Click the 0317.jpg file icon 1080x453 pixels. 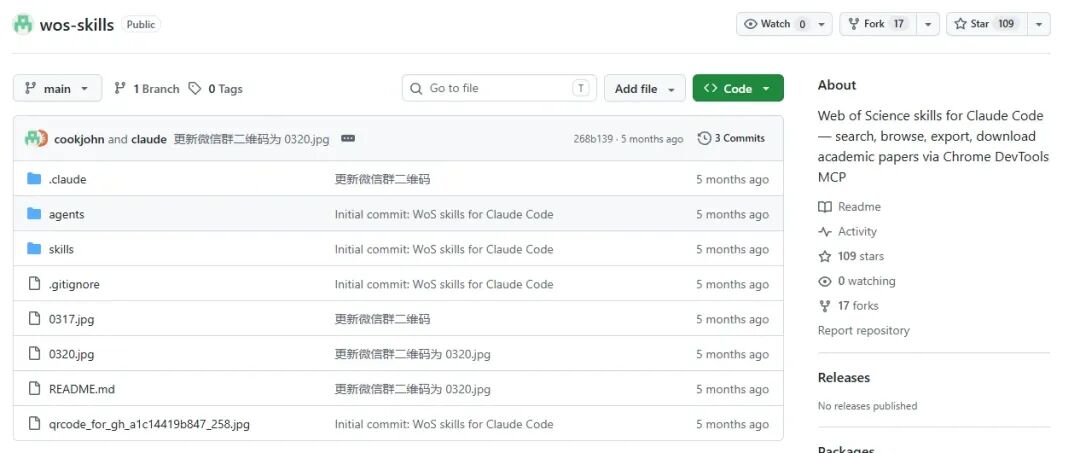34,319
